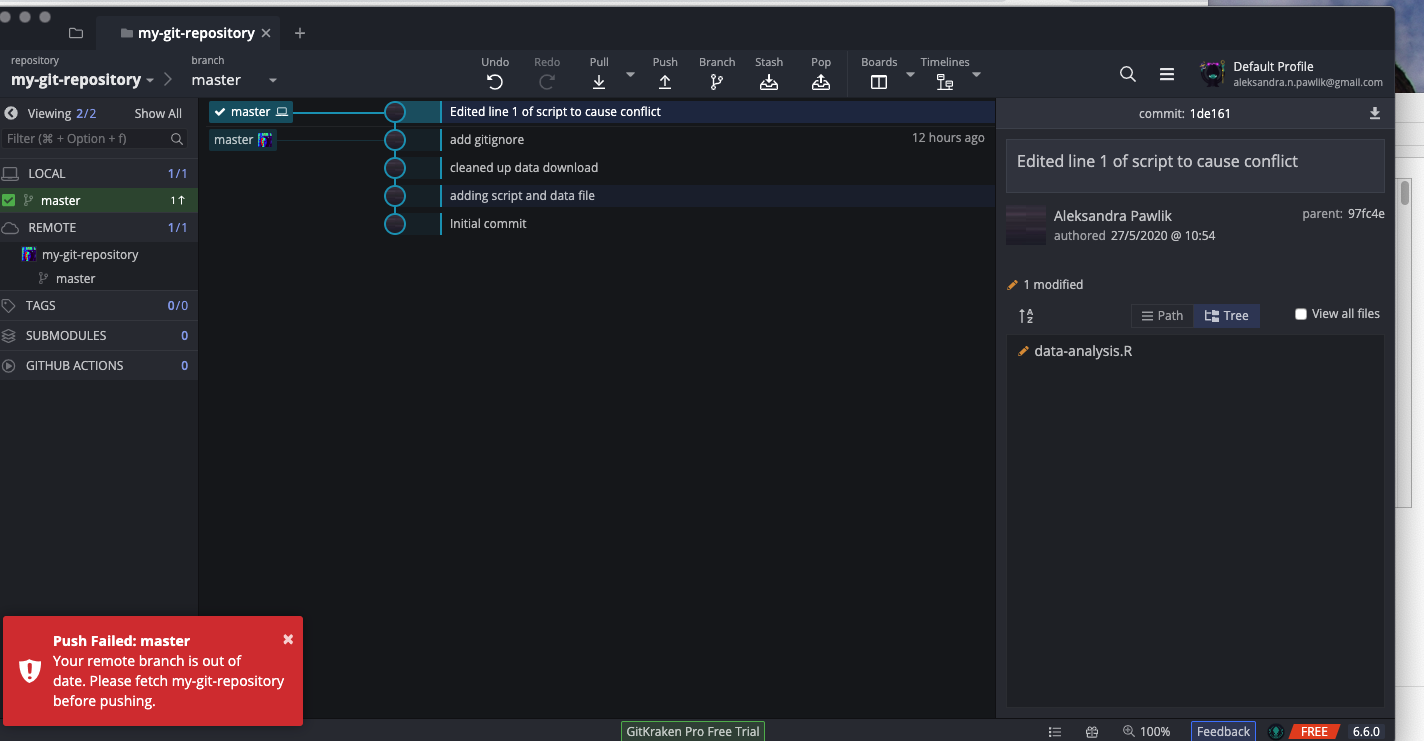Select remote master branch in sidebar

point(76,278)
